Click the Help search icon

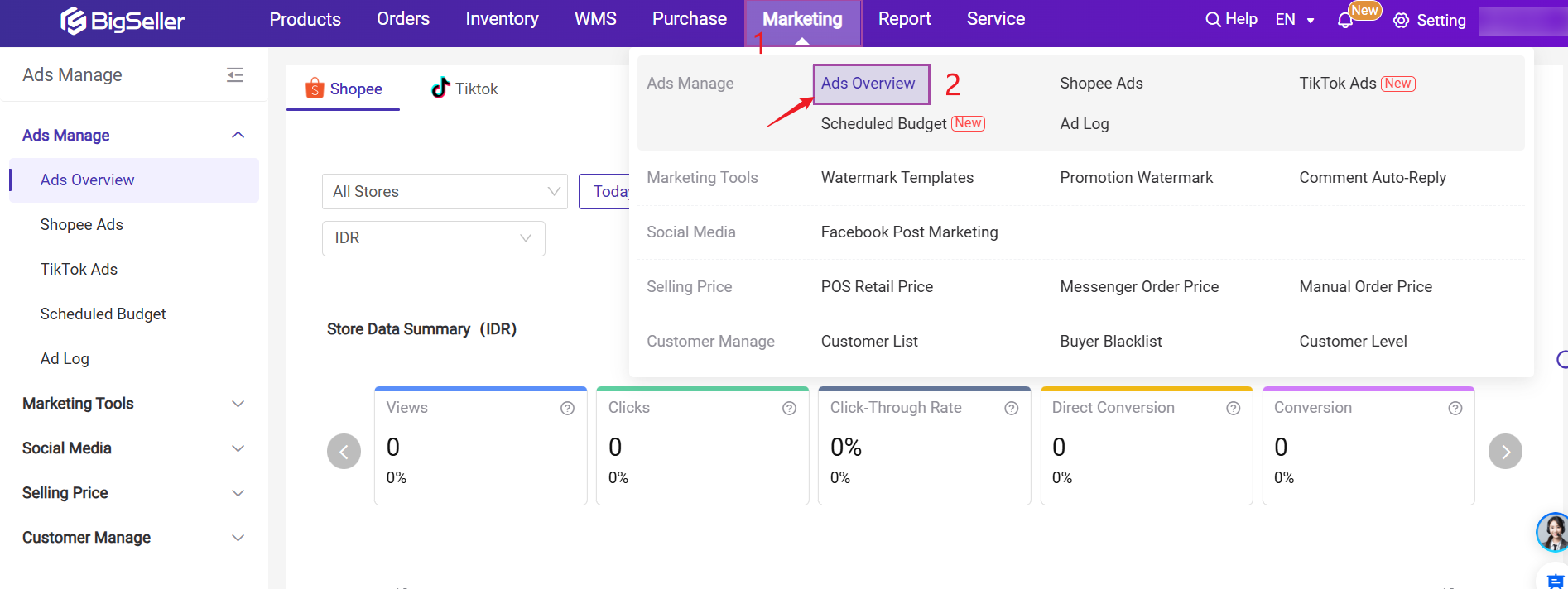1213,19
